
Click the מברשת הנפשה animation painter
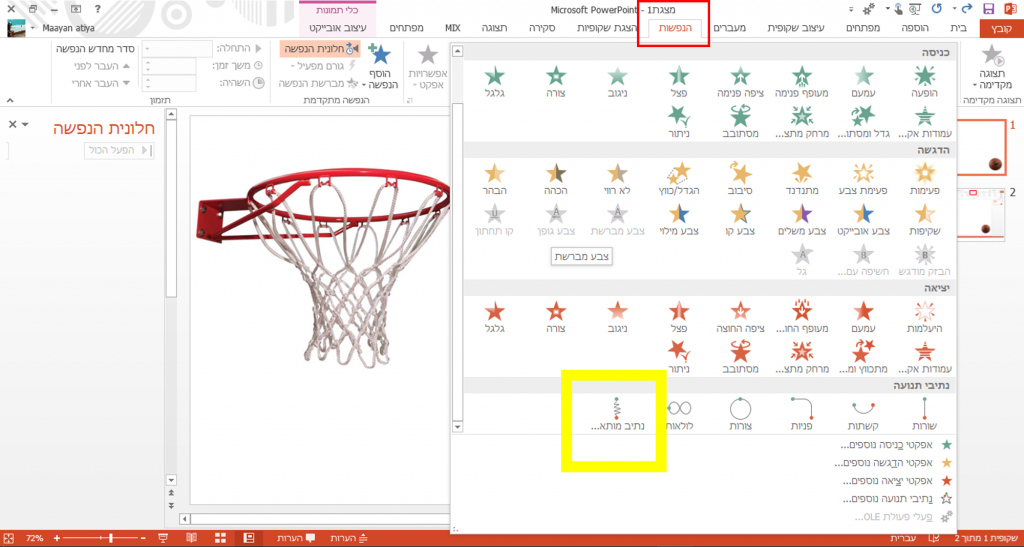pos(319,84)
